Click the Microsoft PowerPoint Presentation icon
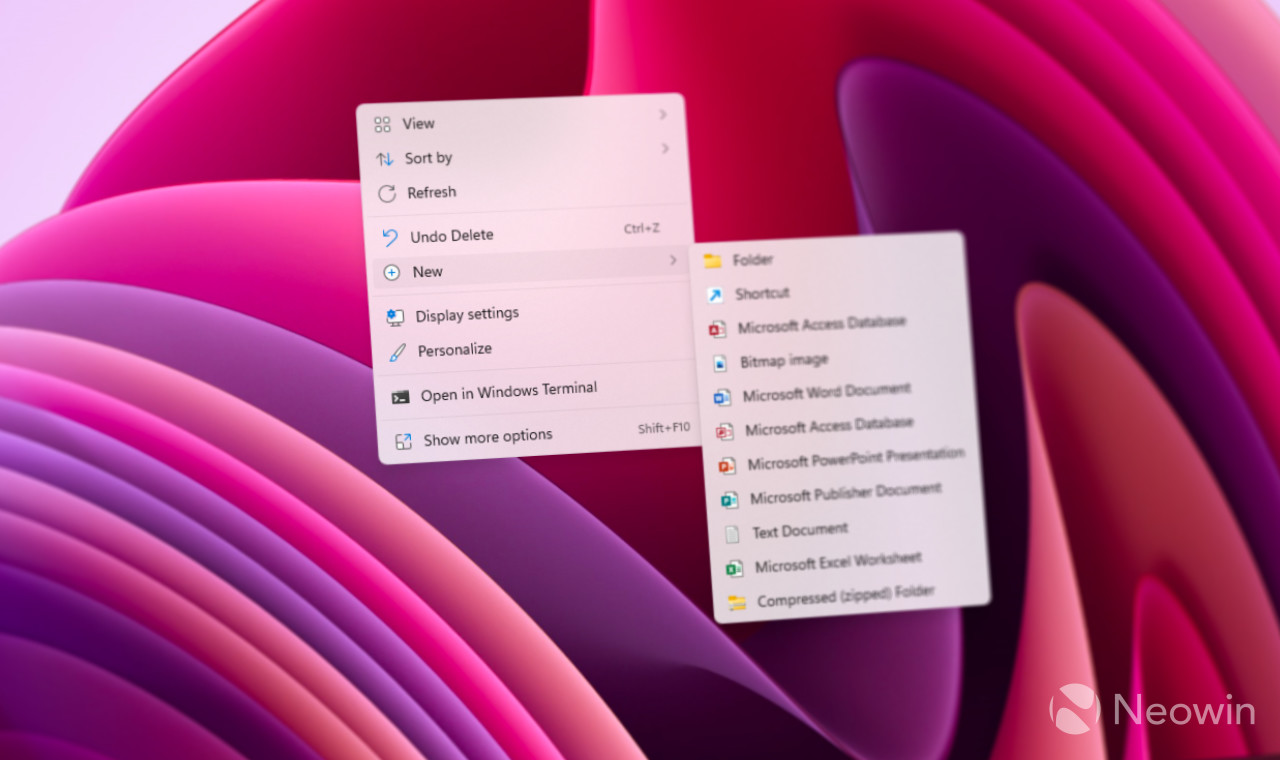 click(726, 464)
